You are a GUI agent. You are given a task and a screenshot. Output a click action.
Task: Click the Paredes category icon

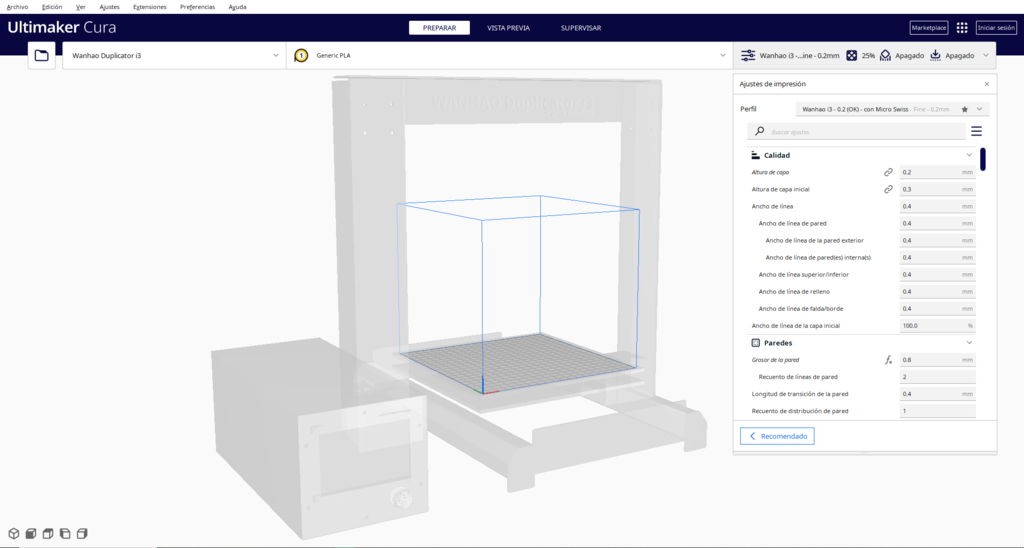click(x=755, y=343)
